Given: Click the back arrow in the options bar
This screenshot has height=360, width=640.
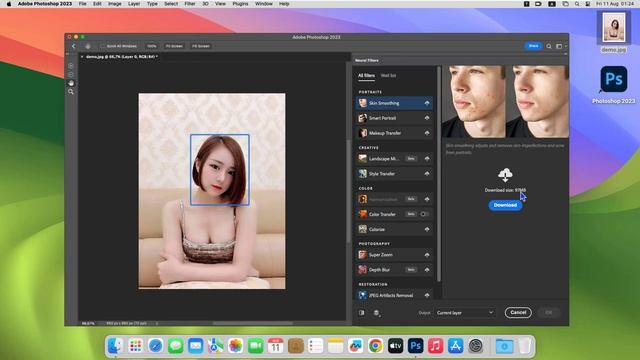Looking at the screenshot, I should 73,46.
